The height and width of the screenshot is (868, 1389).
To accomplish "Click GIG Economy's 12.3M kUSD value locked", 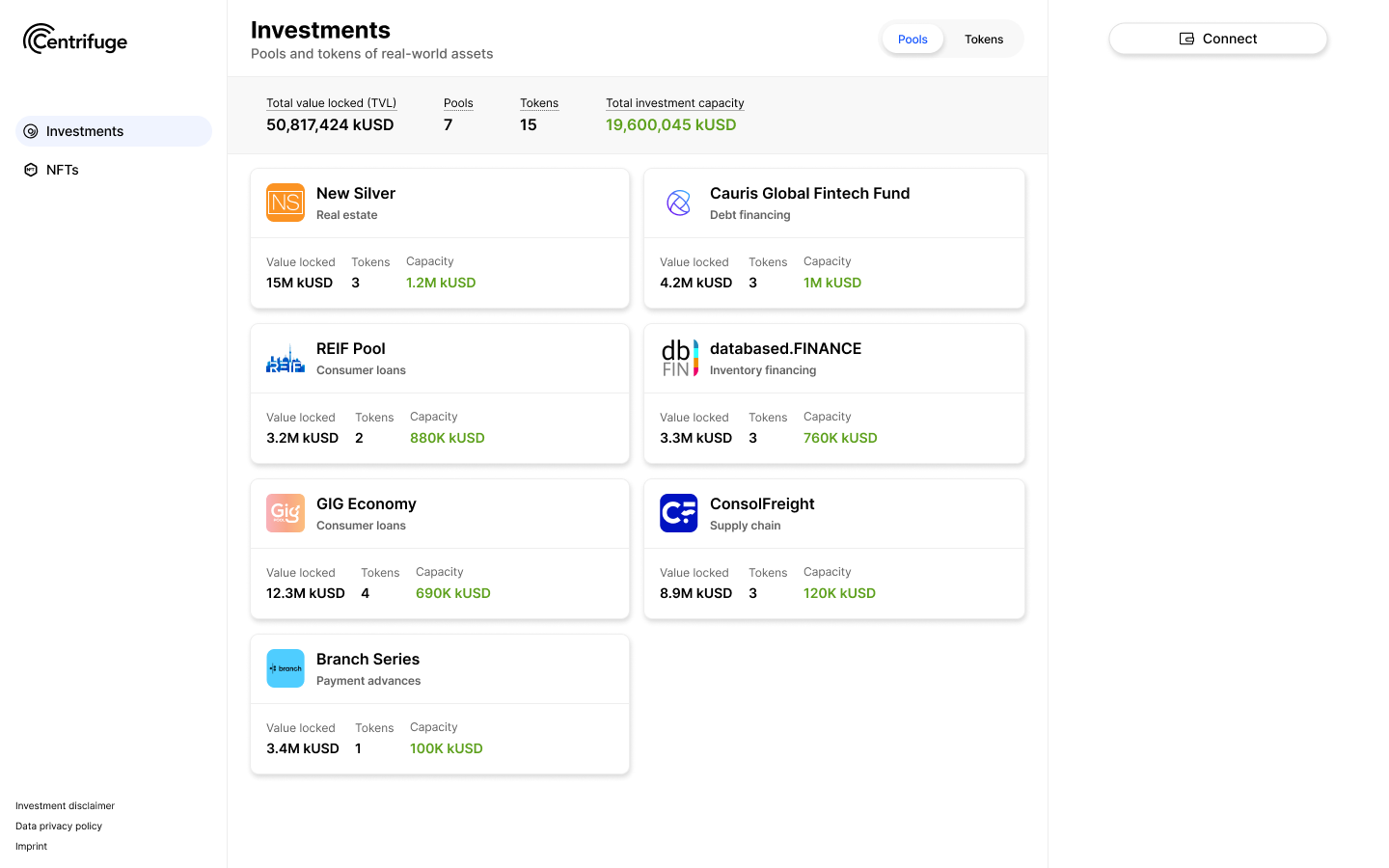I will pos(306,593).
